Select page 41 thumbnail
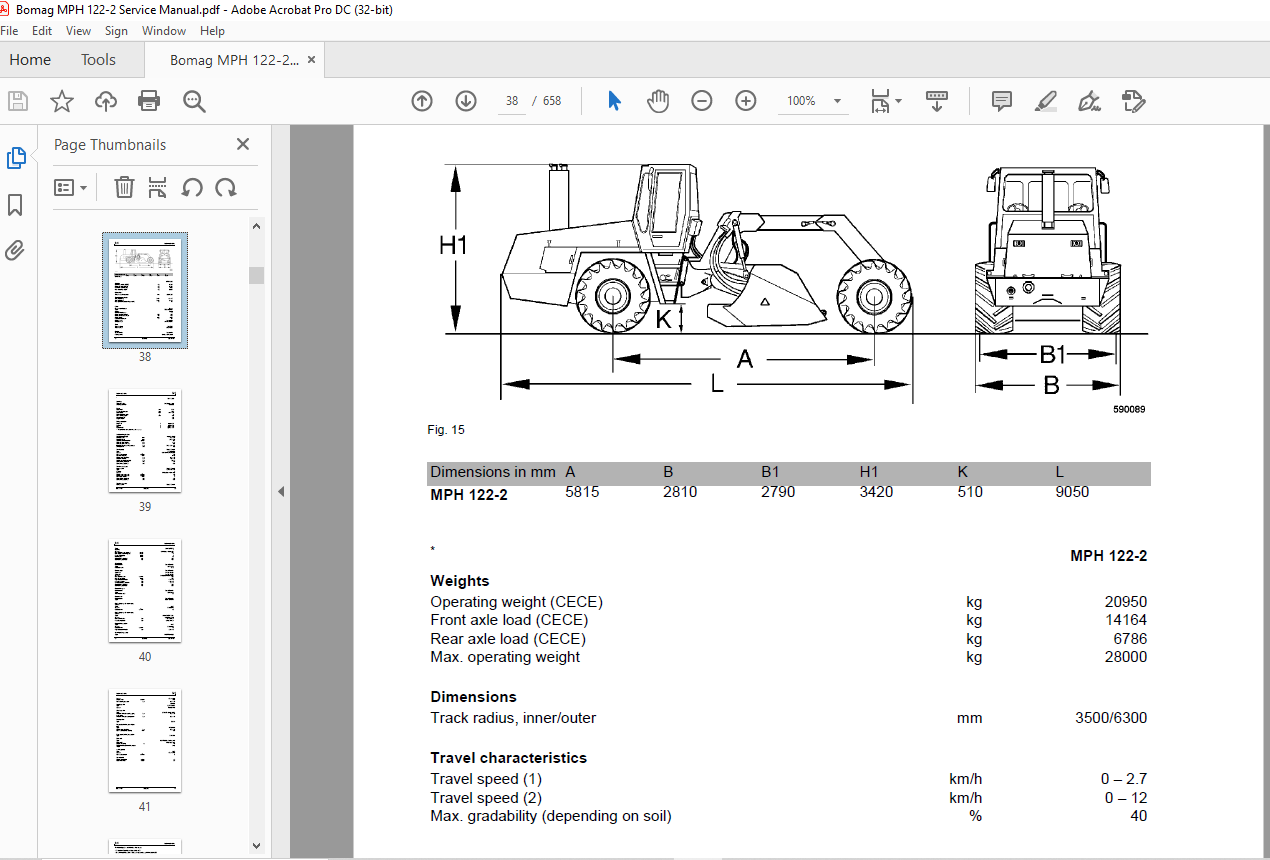1270x860 pixels. [x=145, y=740]
